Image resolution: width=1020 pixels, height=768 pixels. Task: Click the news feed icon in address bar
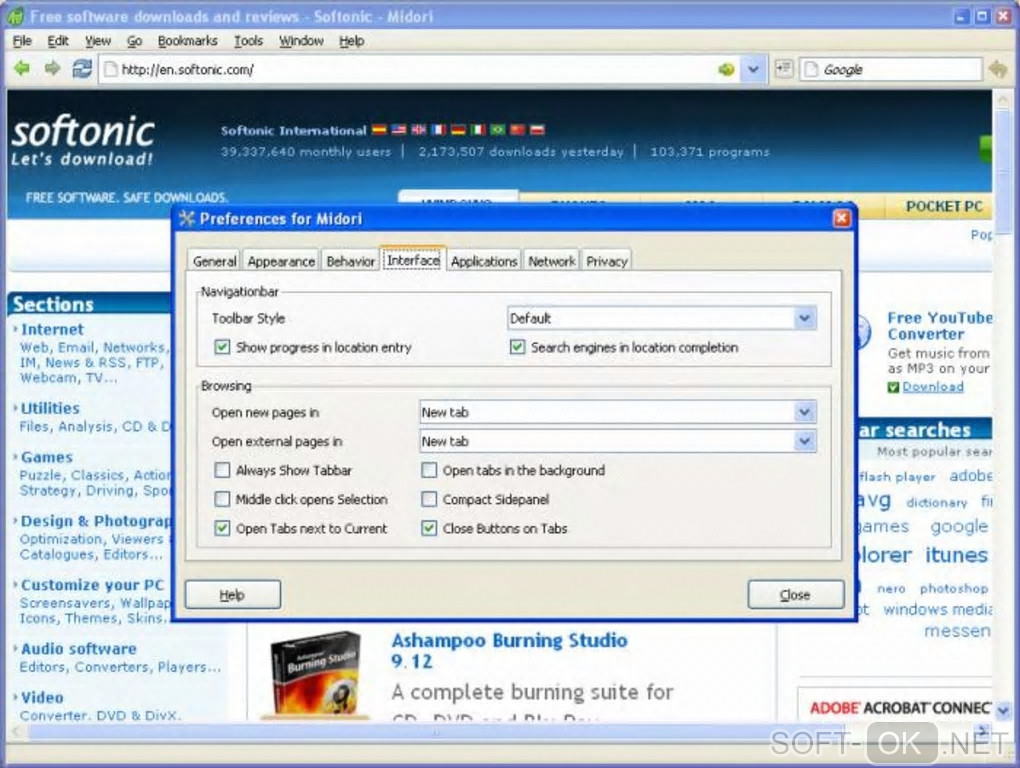pyautogui.click(x=726, y=70)
